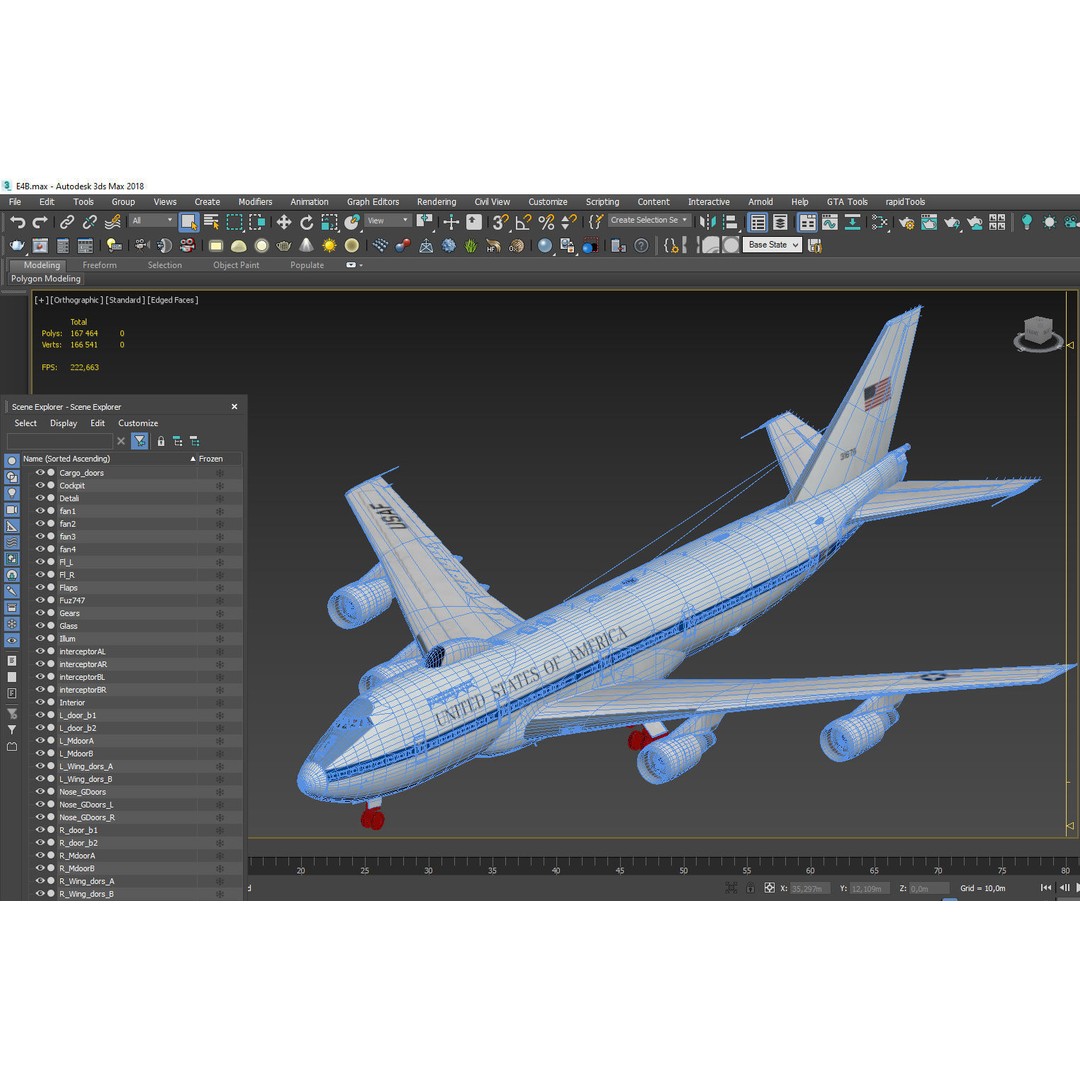Click the Align tool icon
Viewport: 1080px width, 1080px height.
[x=730, y=222]
